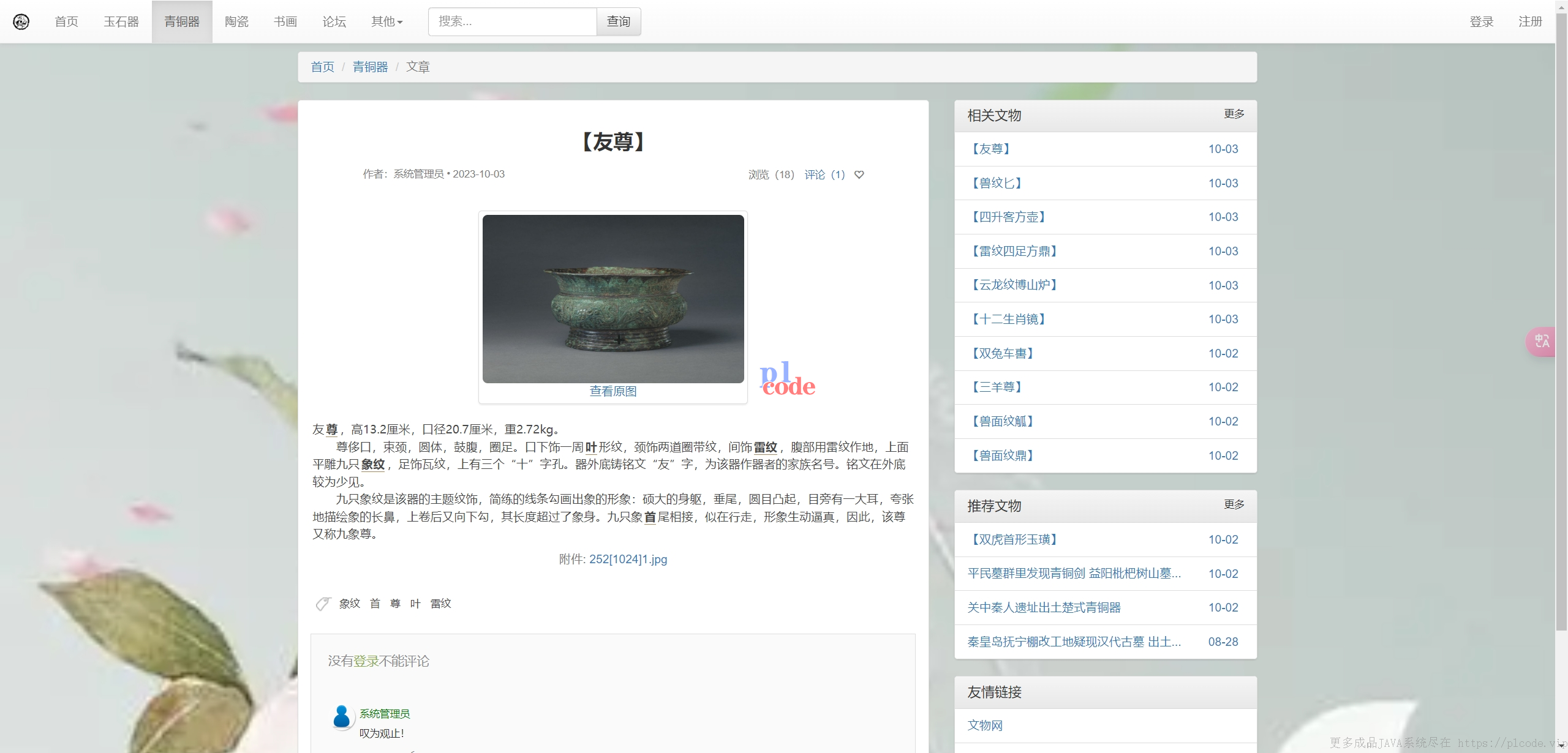The image size is (1568, 753).
Task: Open the 其他 dropdown menu
Action: point(386,21)
